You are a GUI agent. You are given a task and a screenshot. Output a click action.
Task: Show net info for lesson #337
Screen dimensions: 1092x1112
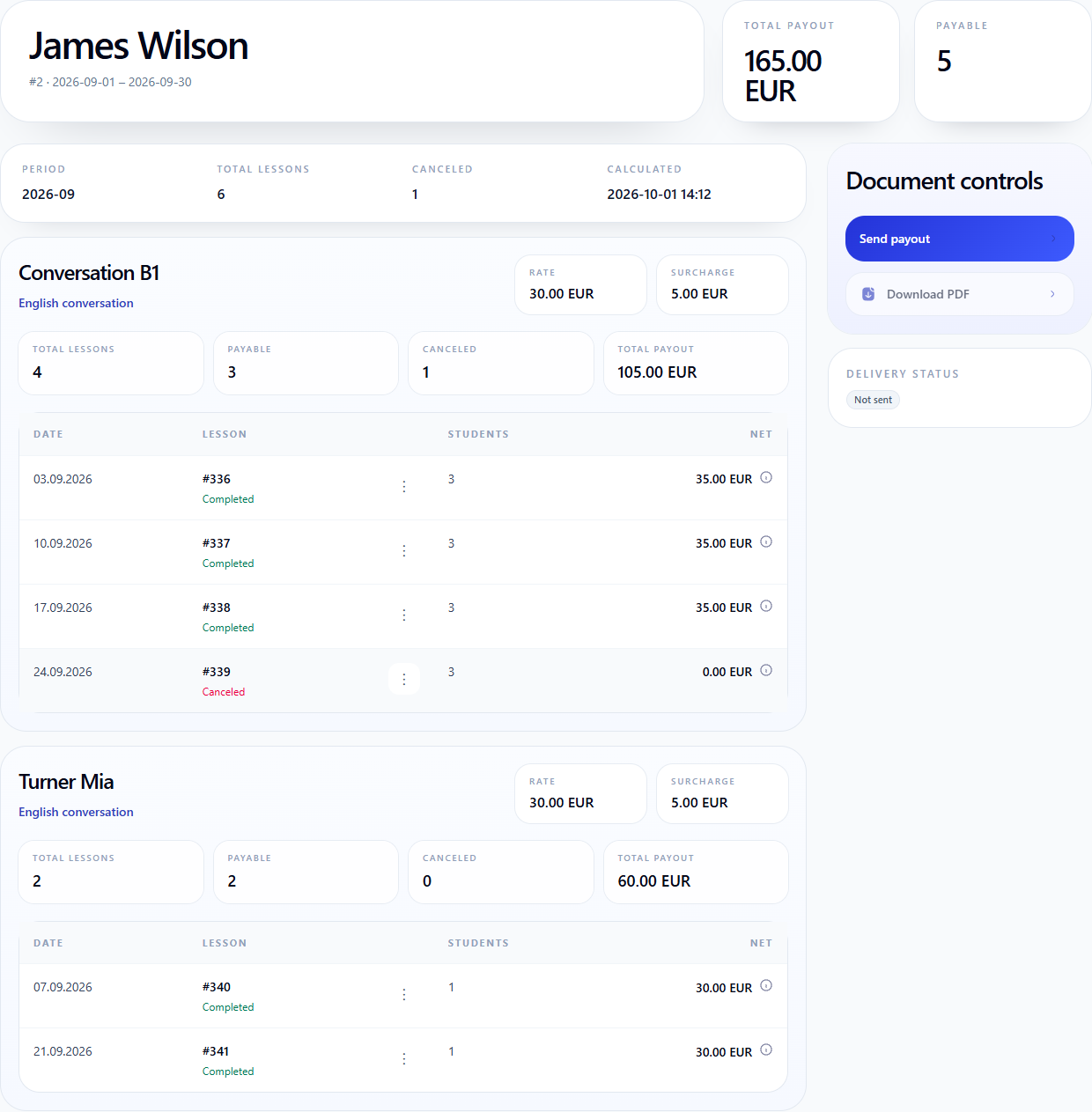[x=766, y=542]
